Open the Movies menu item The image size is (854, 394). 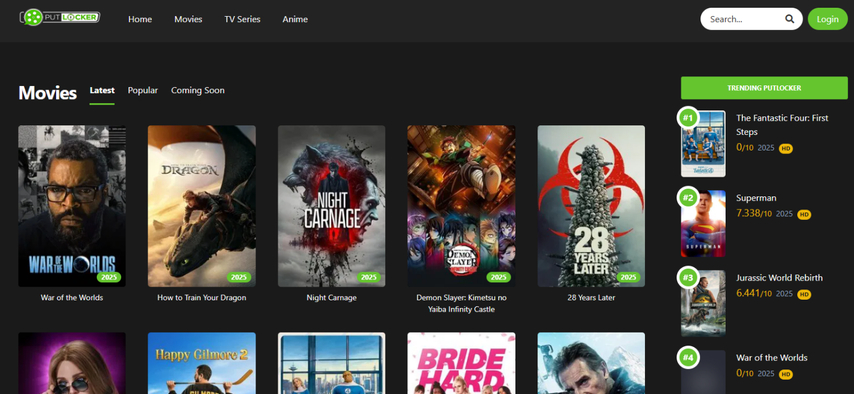(188, 19)
